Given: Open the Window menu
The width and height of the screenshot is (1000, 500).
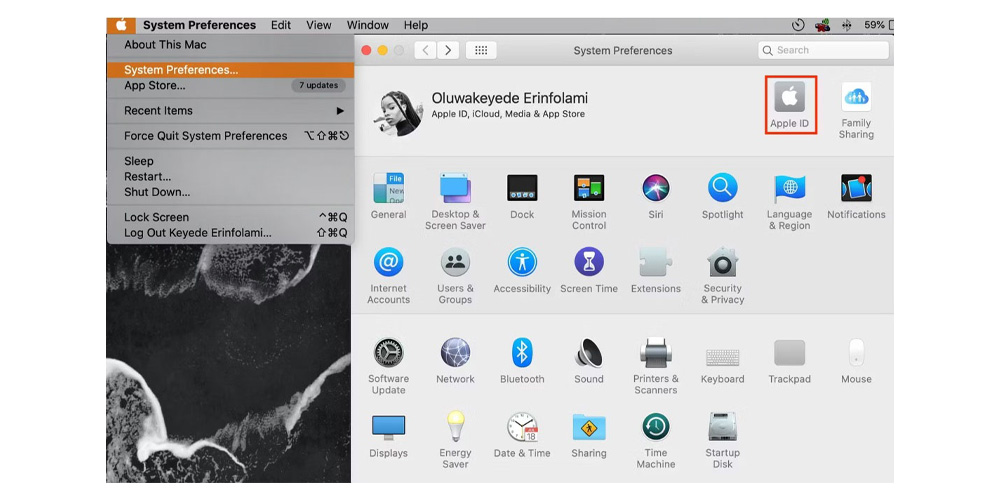Looking at the screenshot, I should tap(367, 25).
